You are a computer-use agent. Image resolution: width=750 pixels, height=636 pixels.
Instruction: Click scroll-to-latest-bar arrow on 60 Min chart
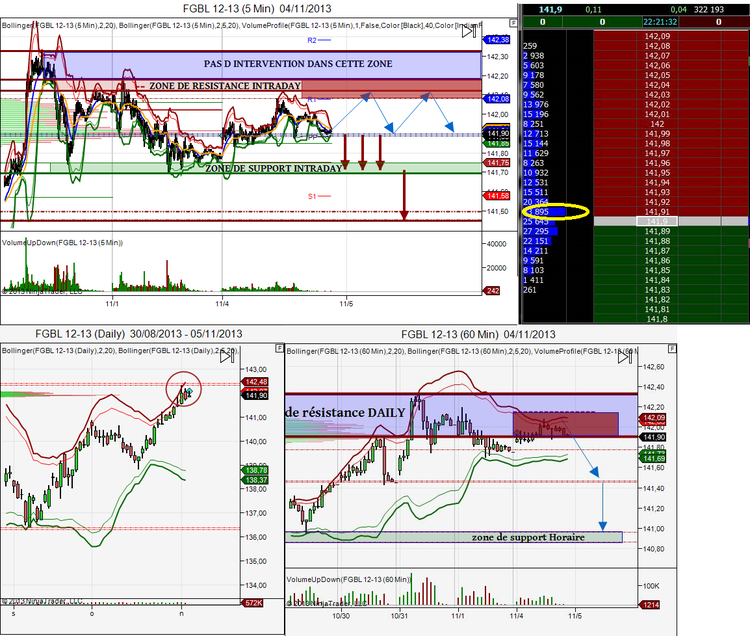tap(625, 357)
